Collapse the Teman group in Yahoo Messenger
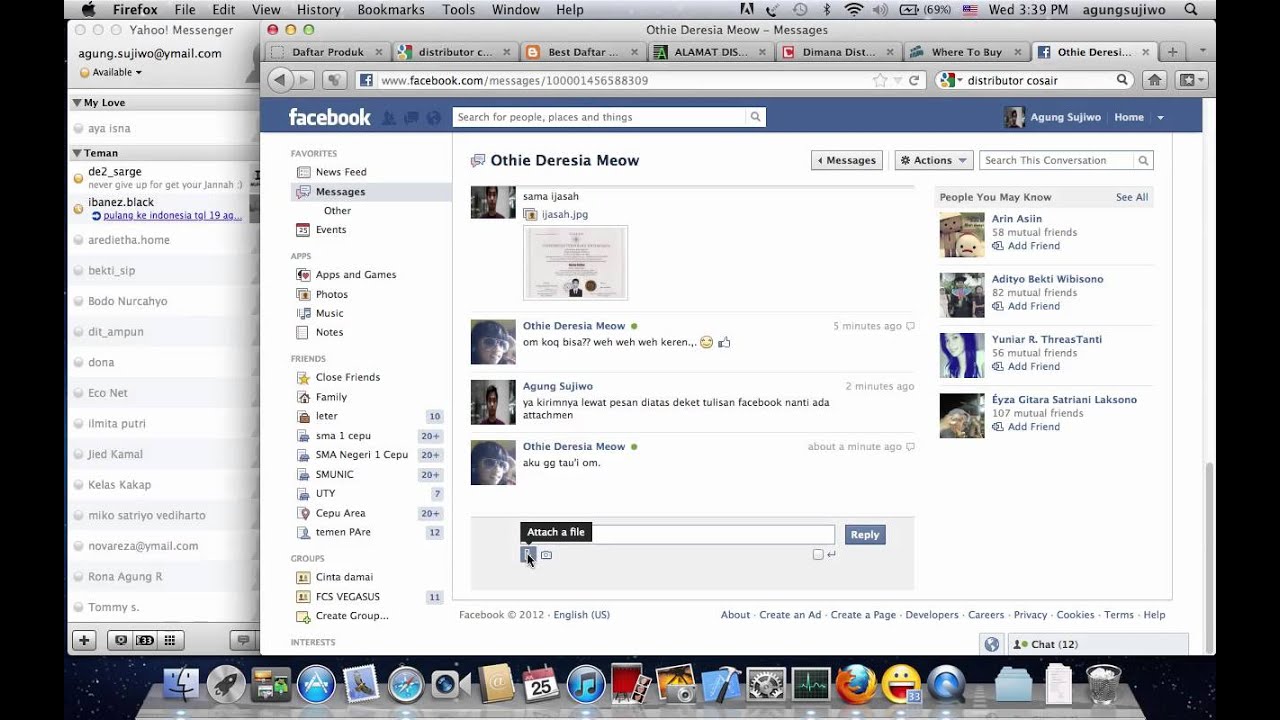This screenshot has height=720, width=1280. 77,153
